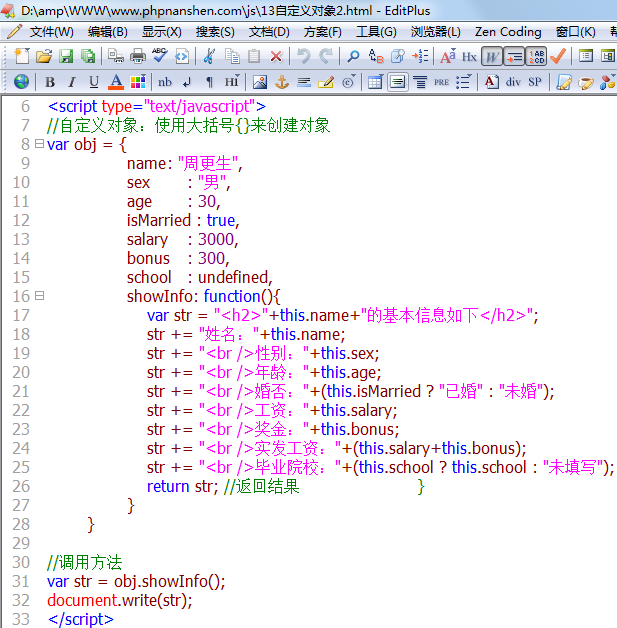This screenshot has width=617, height=628.
Task: Open the 窗口(K) menu
Action: coord(575,32)
